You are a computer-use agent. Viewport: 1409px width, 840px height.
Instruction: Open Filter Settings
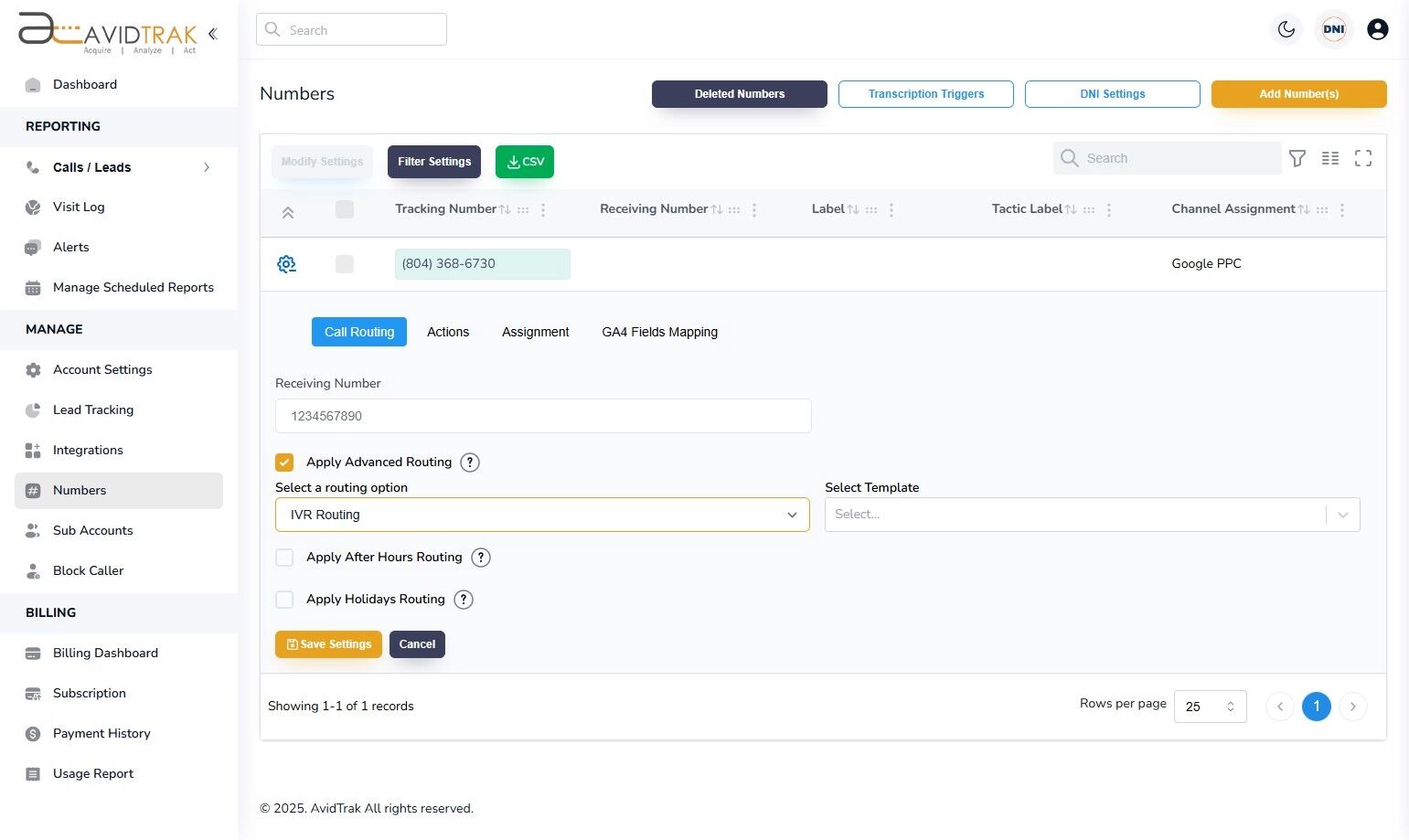coord(434,162)
